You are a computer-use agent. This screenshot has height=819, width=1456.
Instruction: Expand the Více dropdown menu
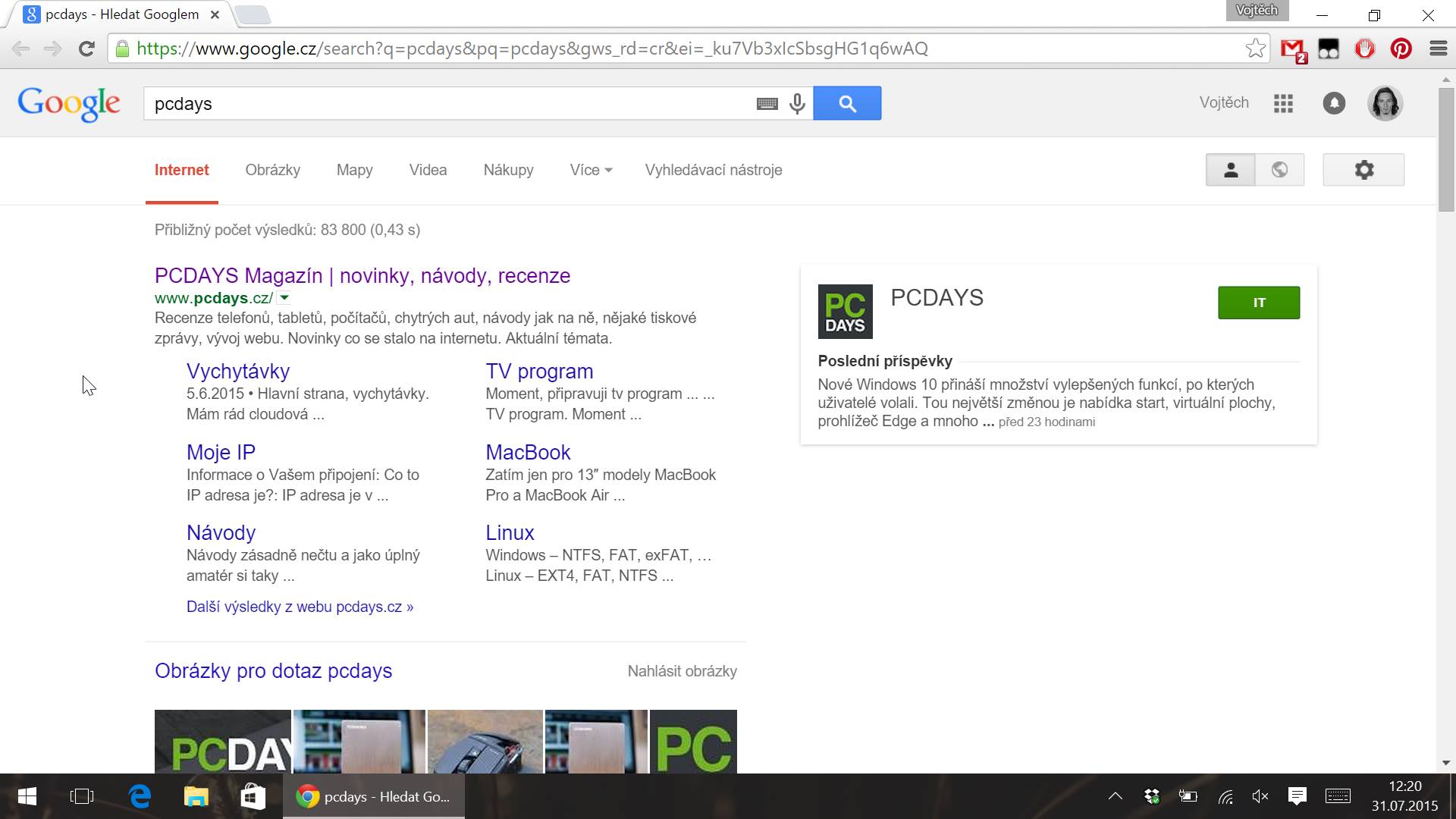(591, 170)
